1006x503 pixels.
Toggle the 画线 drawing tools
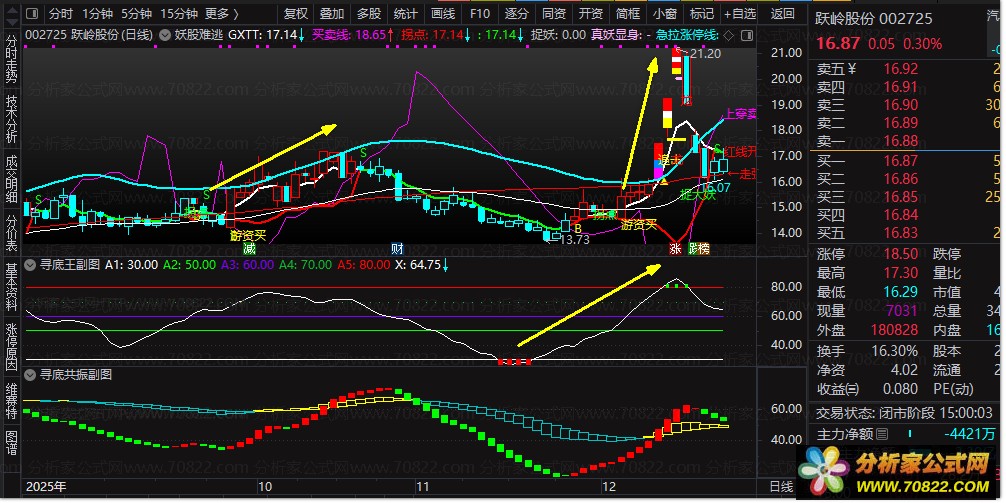click(x=443, y=14)
